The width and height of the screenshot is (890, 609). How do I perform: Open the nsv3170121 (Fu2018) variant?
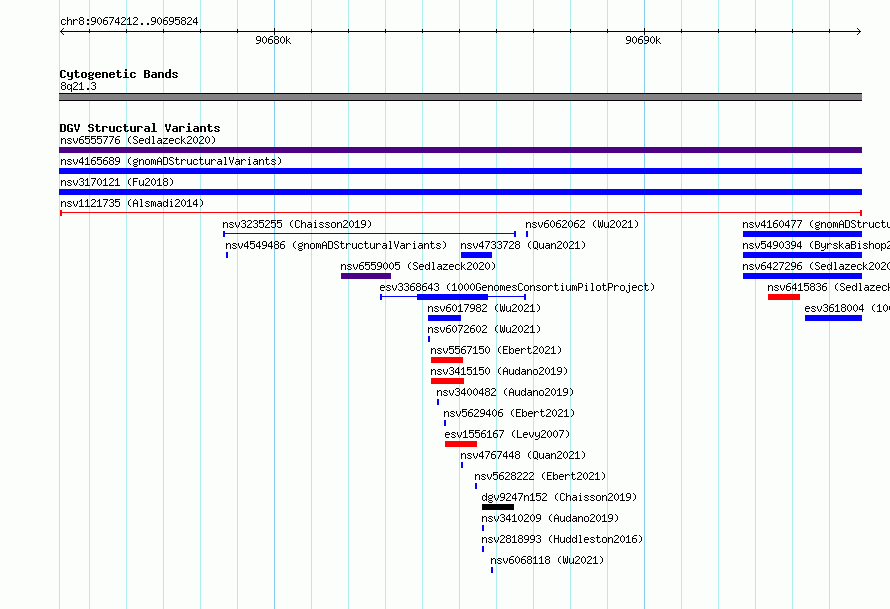(x=117, y=182)
